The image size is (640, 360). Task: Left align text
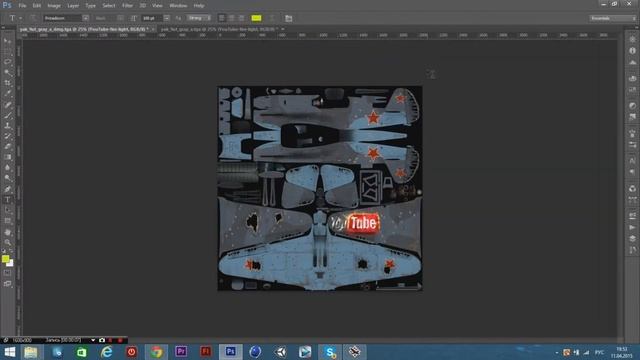(x=222, y=18)
